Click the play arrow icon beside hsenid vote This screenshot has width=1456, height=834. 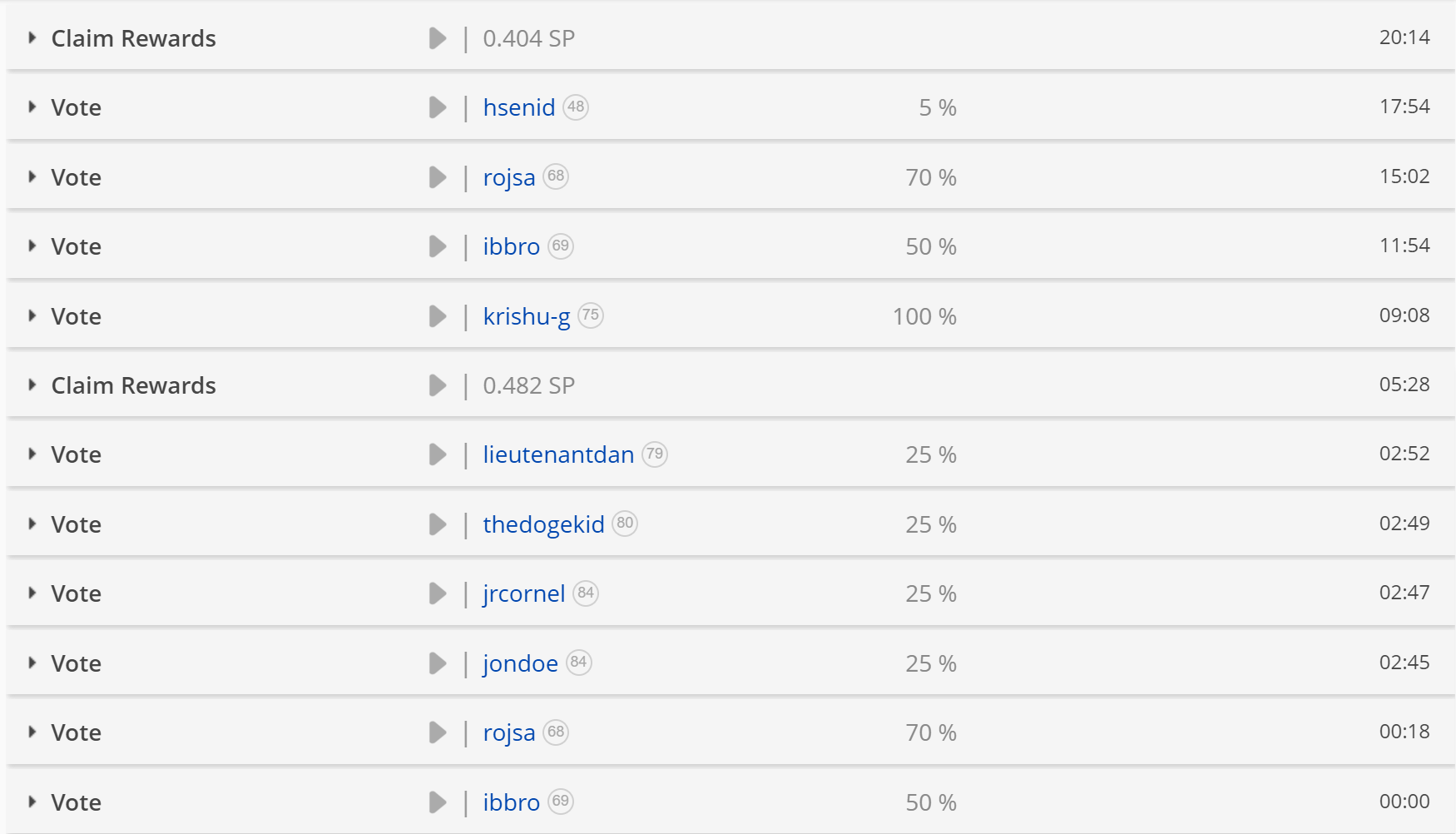(x=438, y=107)
